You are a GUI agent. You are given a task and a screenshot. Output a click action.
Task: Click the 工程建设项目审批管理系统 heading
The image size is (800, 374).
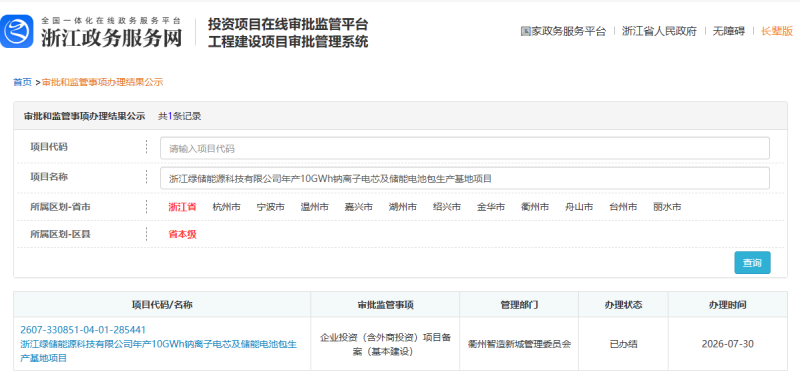(x=288, y=42)
